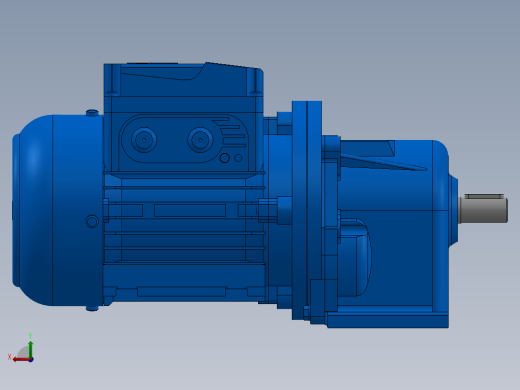The width and height of the screenshot is (520, 390).
Task: Click the large mounting flange between motor and gearbox
Action: pos(307,211)
